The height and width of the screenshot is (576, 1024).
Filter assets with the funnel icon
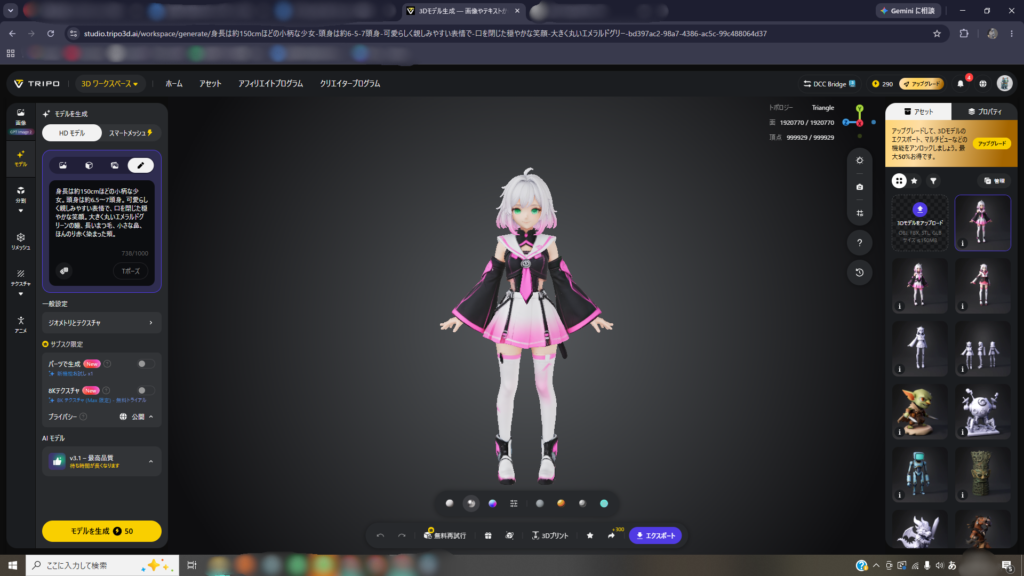(933, 181)
